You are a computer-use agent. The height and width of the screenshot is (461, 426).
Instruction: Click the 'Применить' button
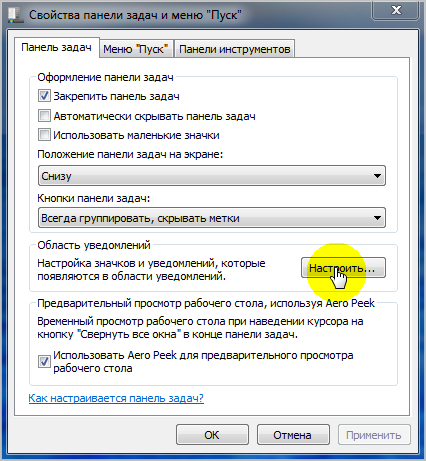[374, 435]
